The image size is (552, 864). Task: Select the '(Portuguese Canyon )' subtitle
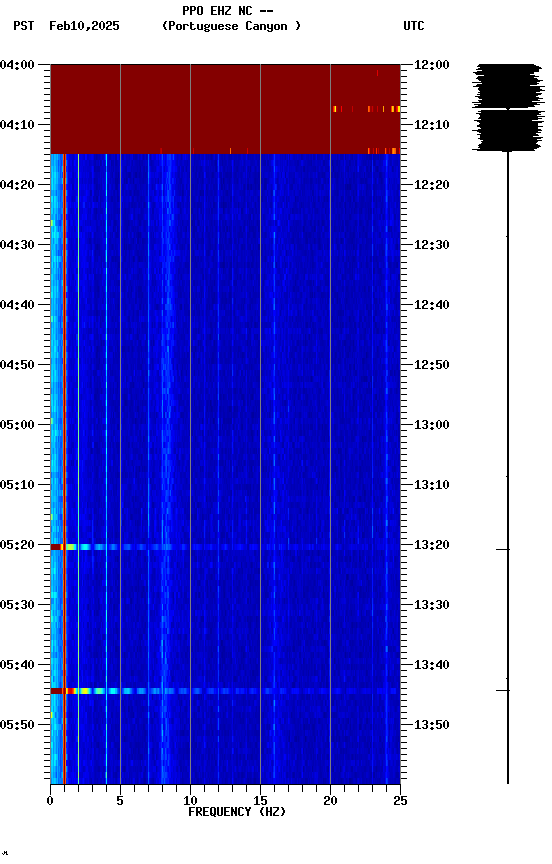click(231, 26)
